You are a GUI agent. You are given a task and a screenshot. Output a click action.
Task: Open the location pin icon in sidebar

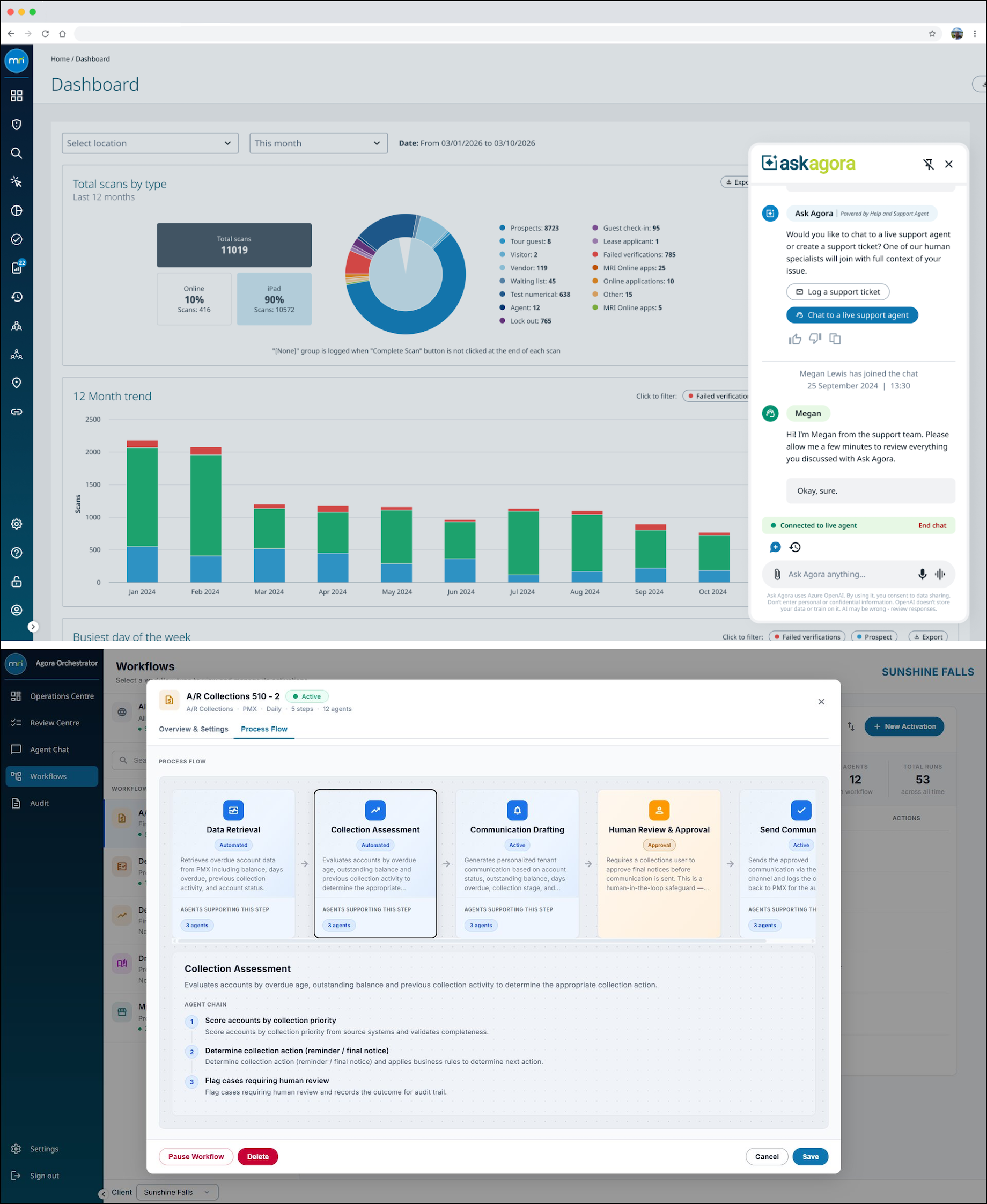(x=17, y=383)
